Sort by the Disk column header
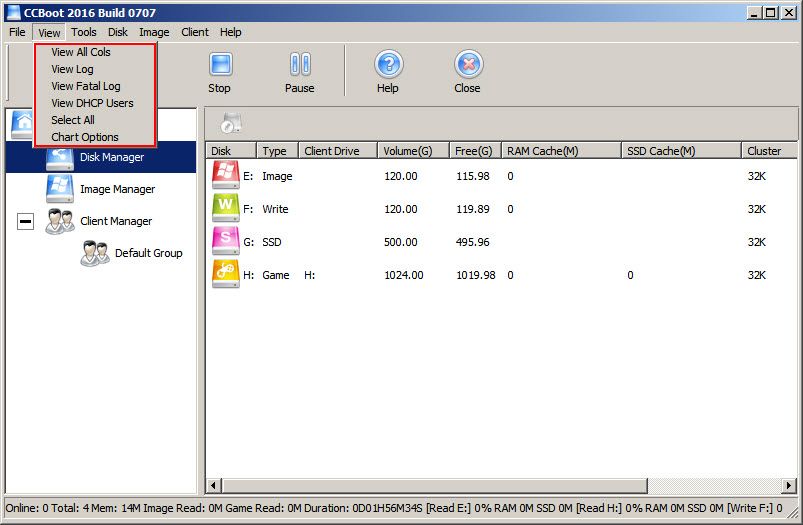803x525 pixels. coord(230,151)
